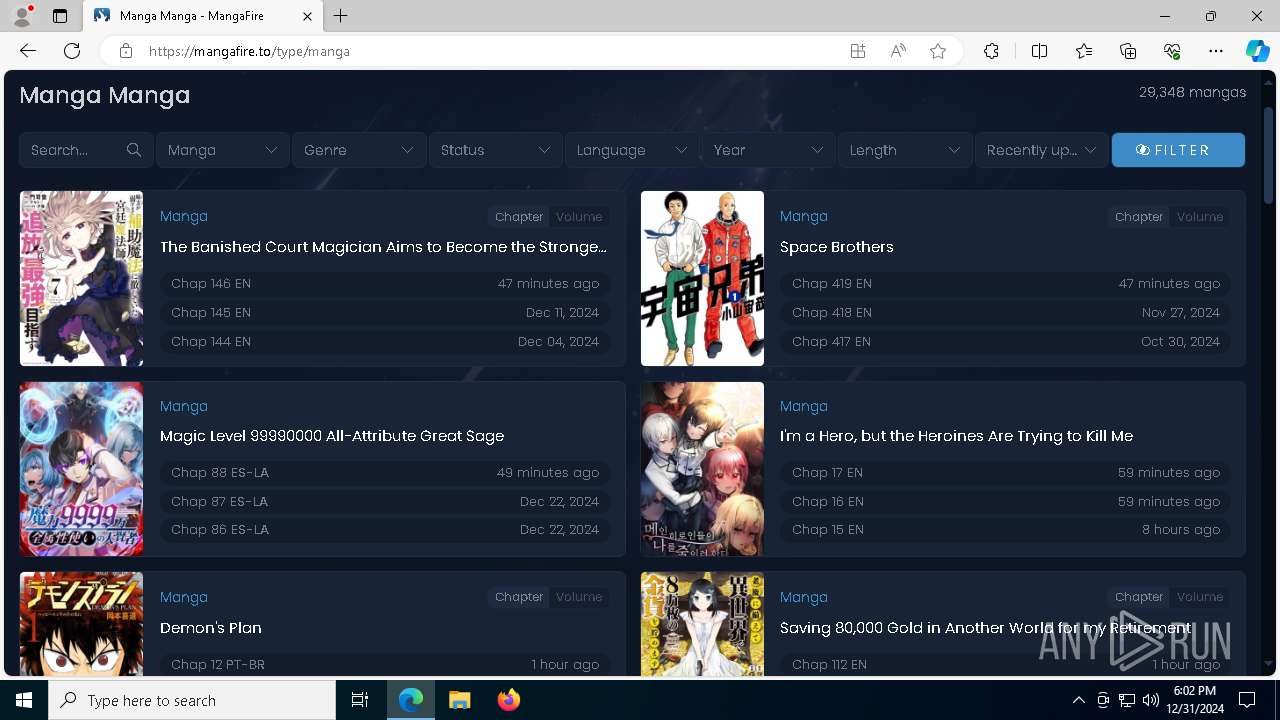This screenshot has height=720, width=1280.
Task: Open Chap 146 EN row
Action: pos(385,284)
